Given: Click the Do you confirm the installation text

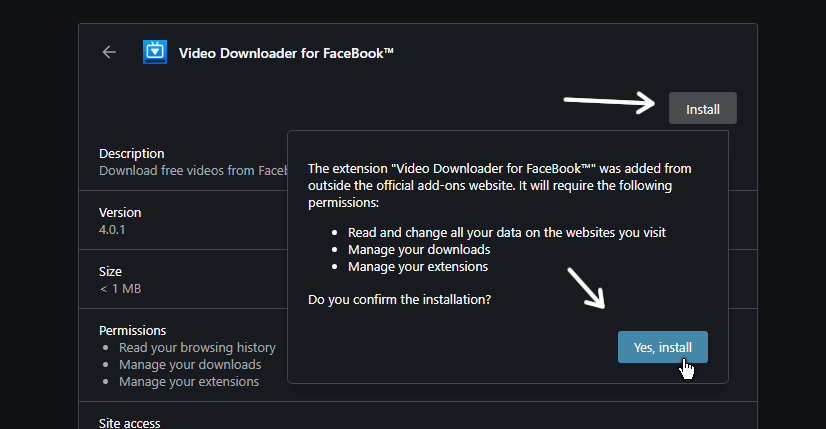Looking at the screenshot, I should click(x=399, y=299).
